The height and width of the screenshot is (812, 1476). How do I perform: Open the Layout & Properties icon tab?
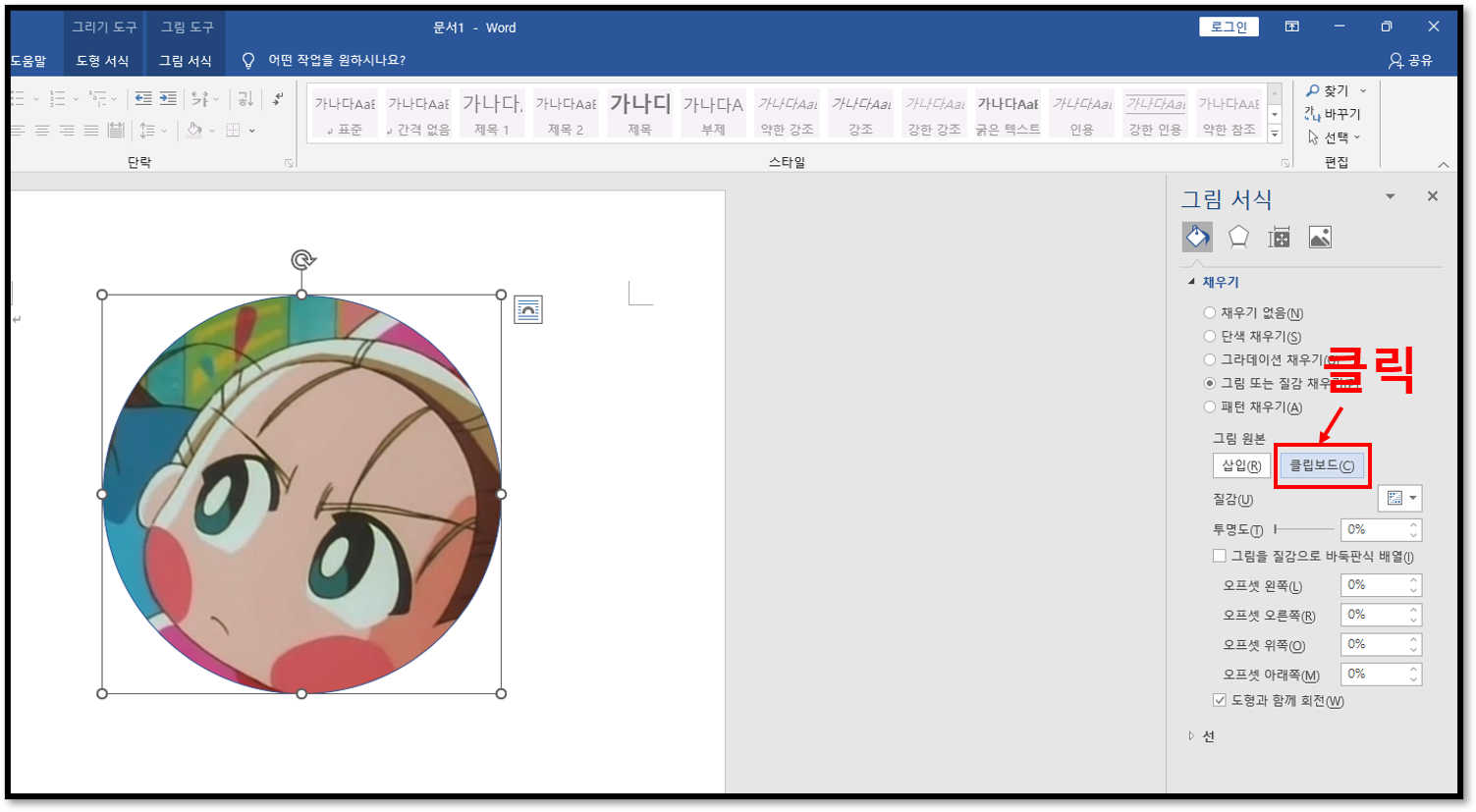[1279, 237]
